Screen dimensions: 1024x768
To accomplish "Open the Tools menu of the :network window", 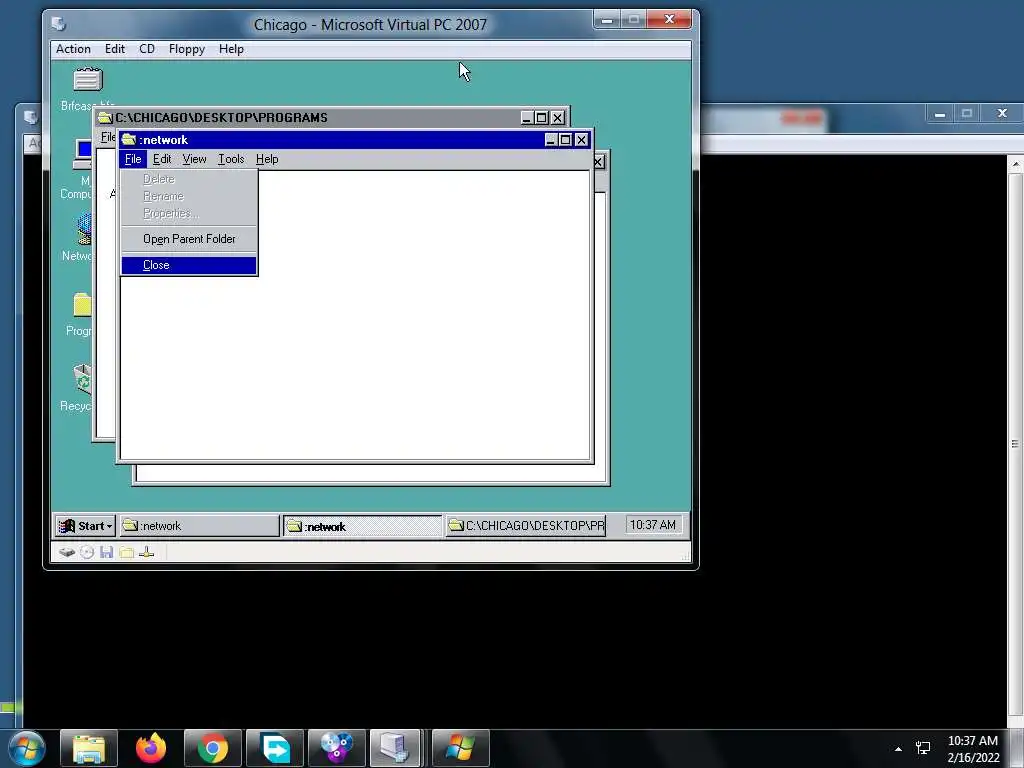I will coord(231,159).
